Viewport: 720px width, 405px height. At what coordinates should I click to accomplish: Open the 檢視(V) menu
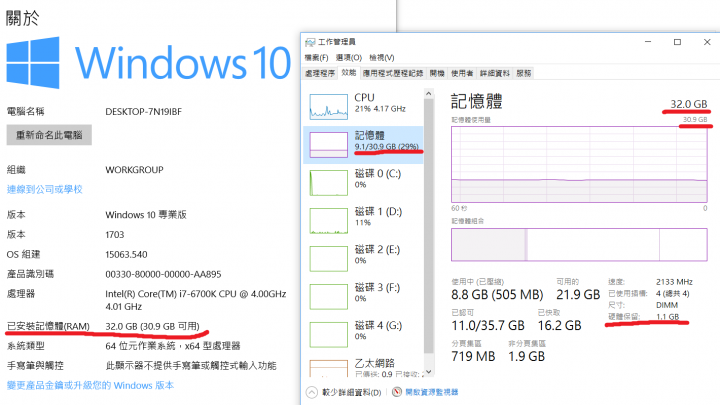[x=382, y=58]
